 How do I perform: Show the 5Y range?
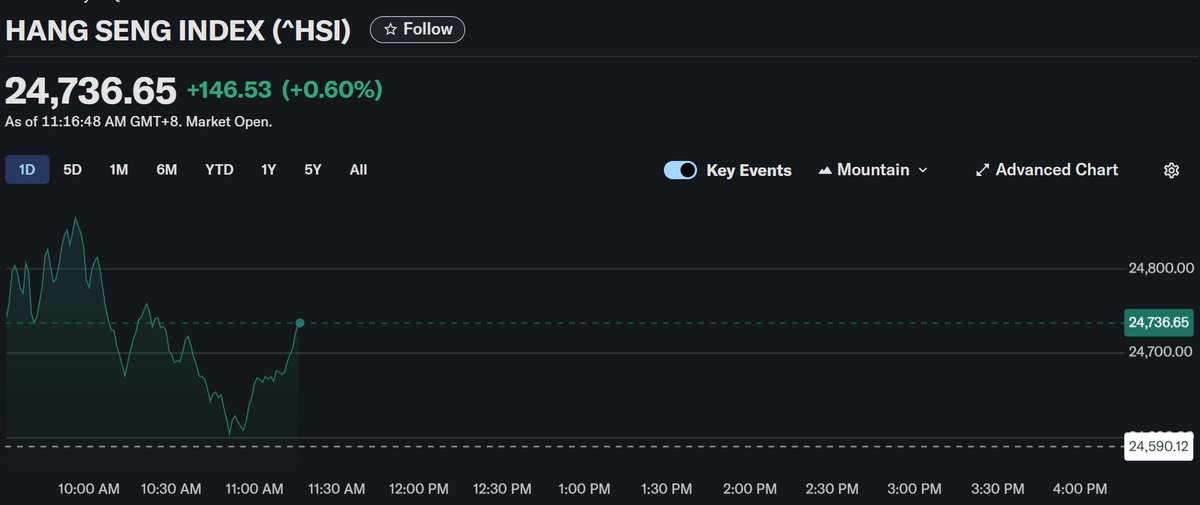pos(313,170)
